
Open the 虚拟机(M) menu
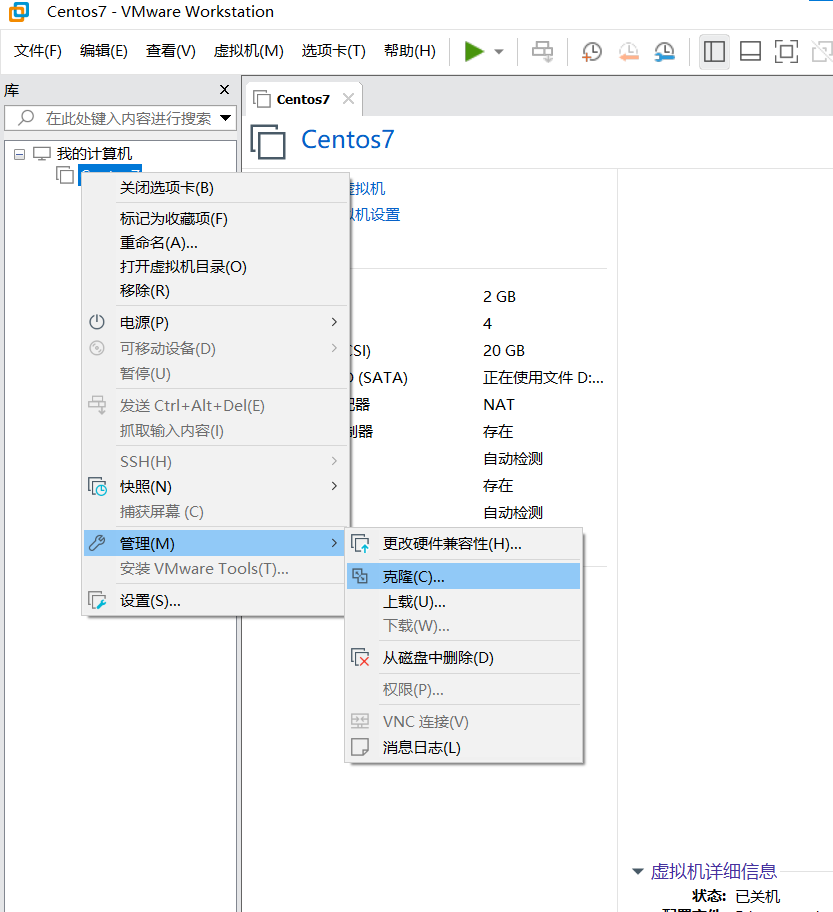pyautogui.click(x=248, y=51)
